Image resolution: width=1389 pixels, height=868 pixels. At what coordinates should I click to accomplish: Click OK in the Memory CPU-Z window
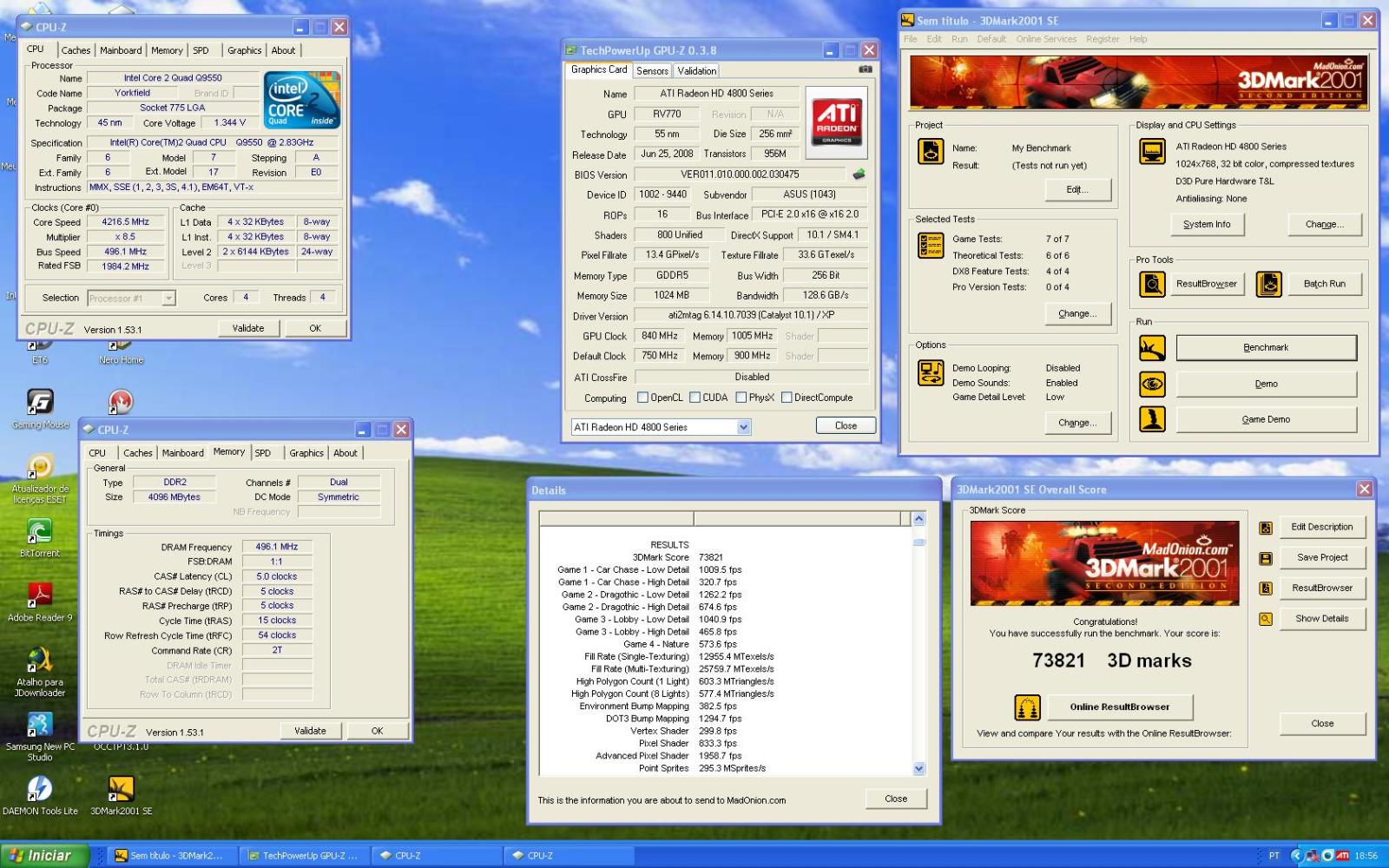[377, 731]
